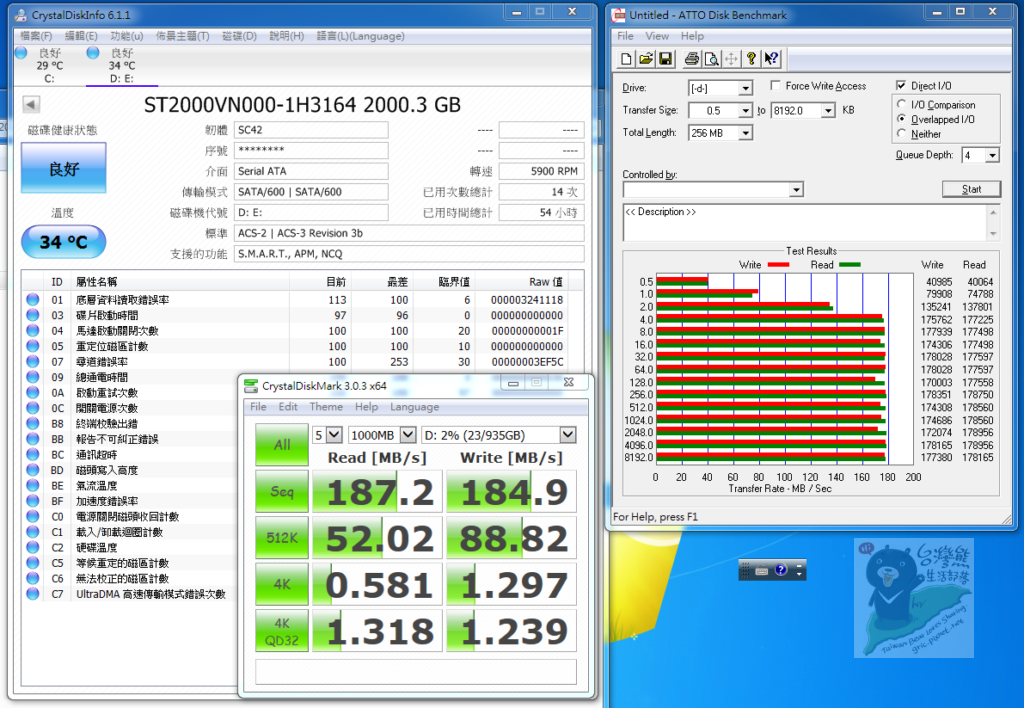Image resolution: width=1024 pixels, height=708 pixels.
Task: Open the Drive dropdown in ATTO
Action: click(745, 88)
